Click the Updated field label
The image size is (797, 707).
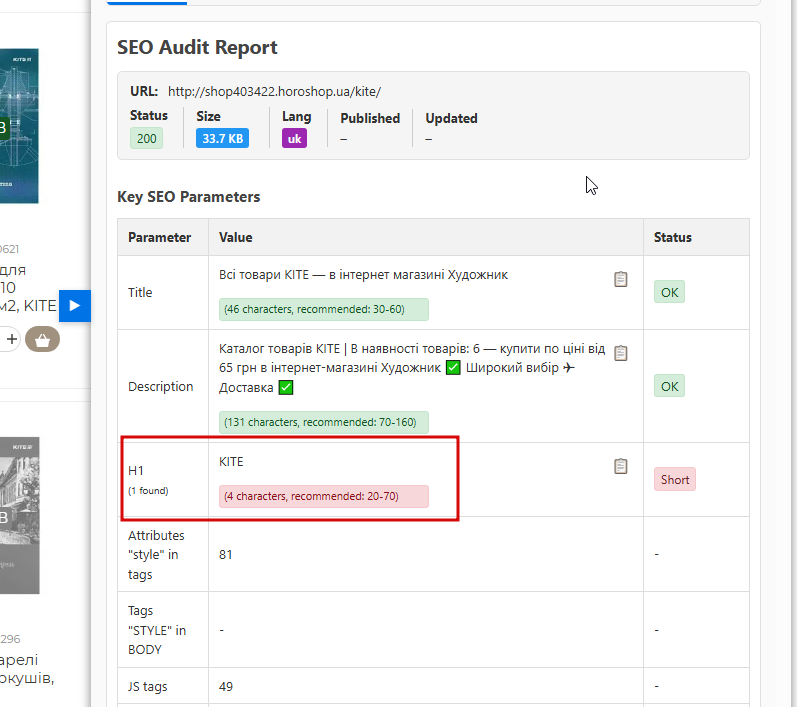(451, 118)
